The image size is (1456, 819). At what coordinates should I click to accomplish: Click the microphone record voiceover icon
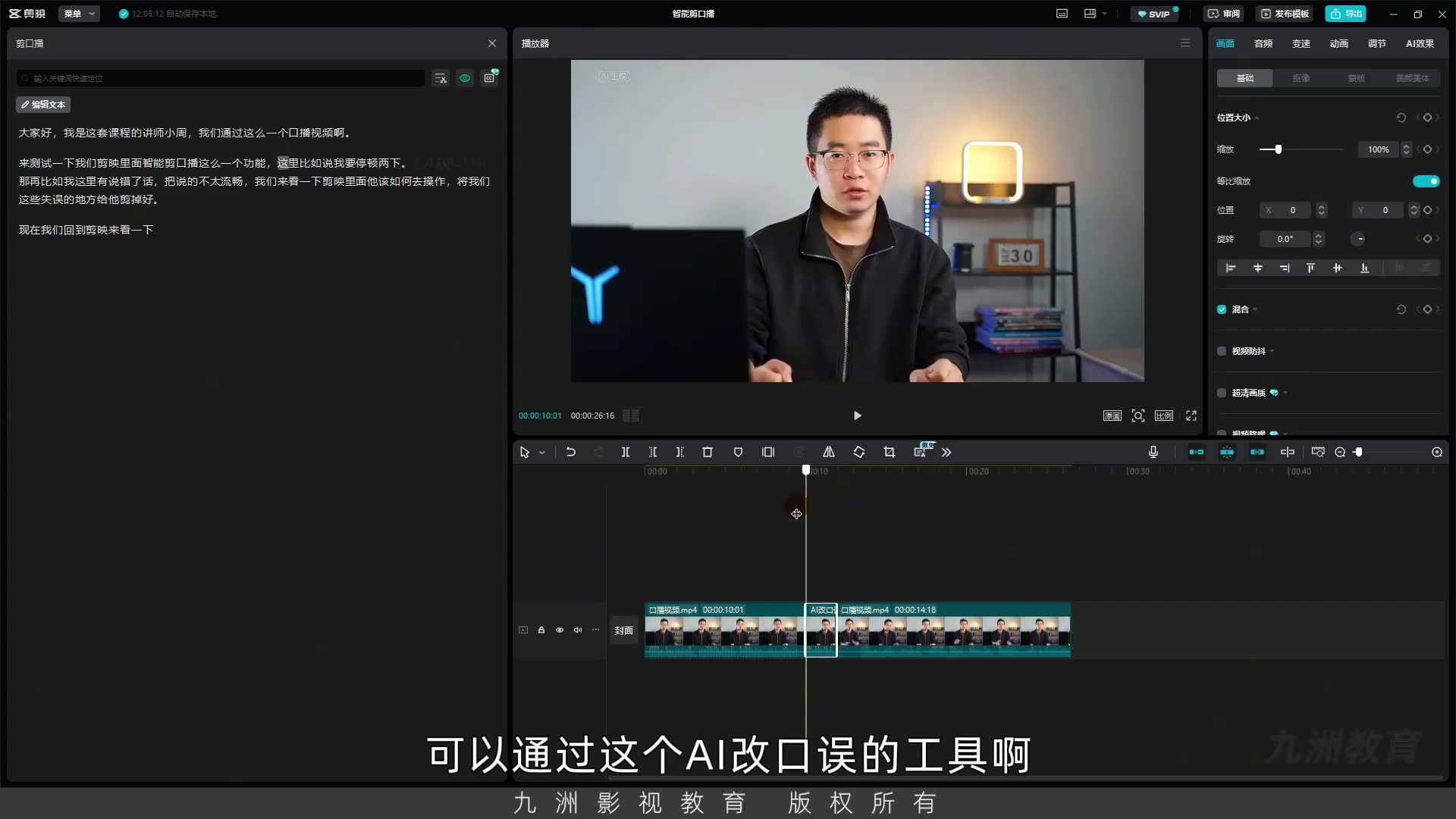[1153, 452]
